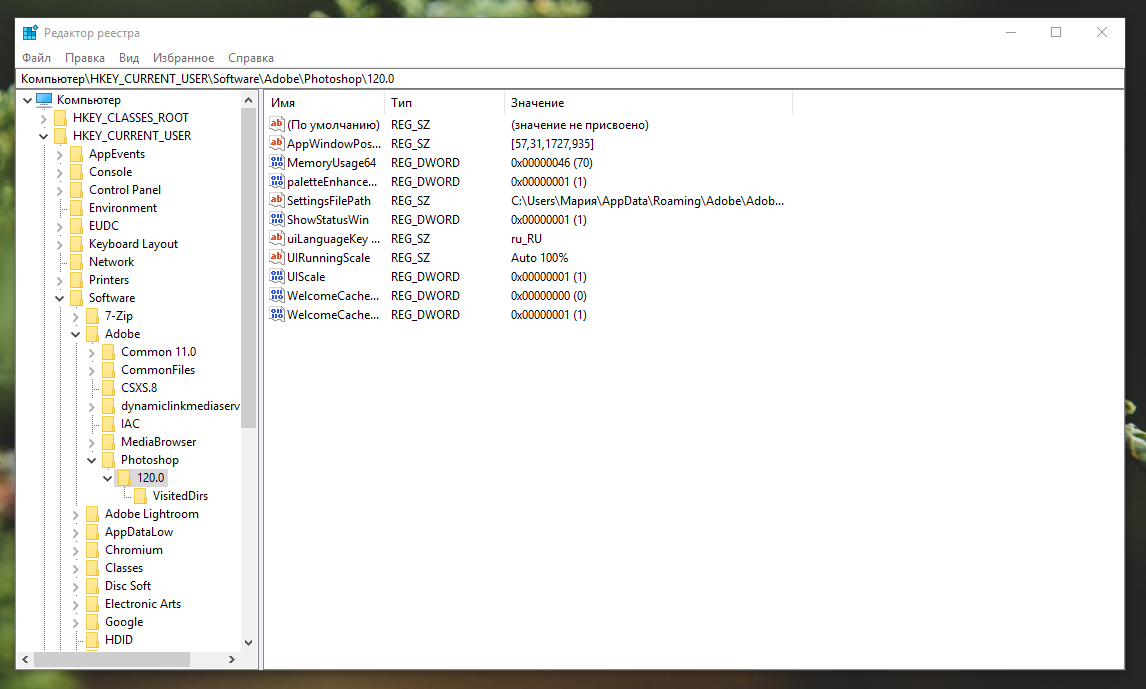This screenshot has height=689, width=1146.
Task: Click the folder icon of VisitedDirs
Action: [x=141, y=496]
